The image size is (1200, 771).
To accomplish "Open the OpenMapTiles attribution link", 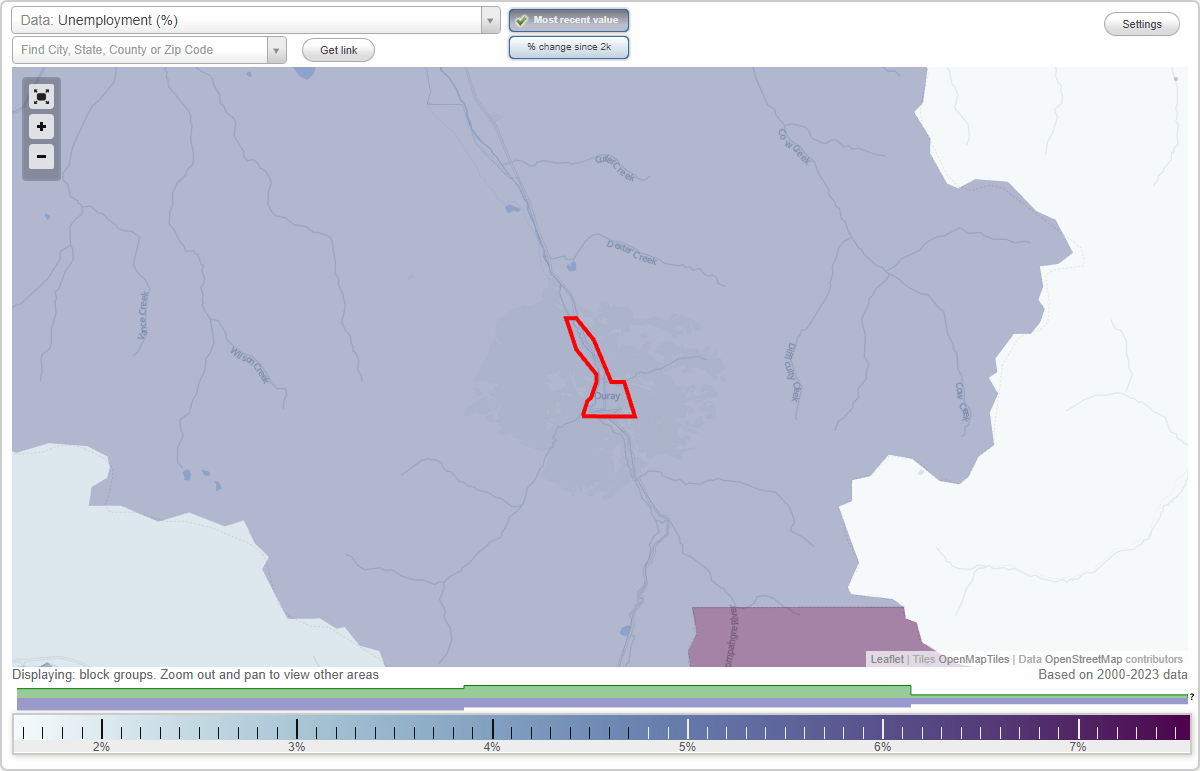I will tap(973, 659).
